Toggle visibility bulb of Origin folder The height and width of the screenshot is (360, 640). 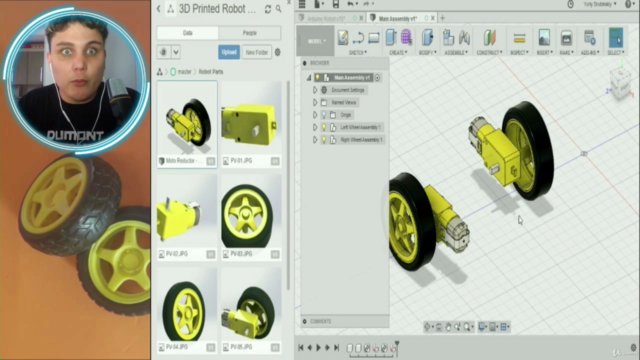pyautogui.click(x=324, y=115)
